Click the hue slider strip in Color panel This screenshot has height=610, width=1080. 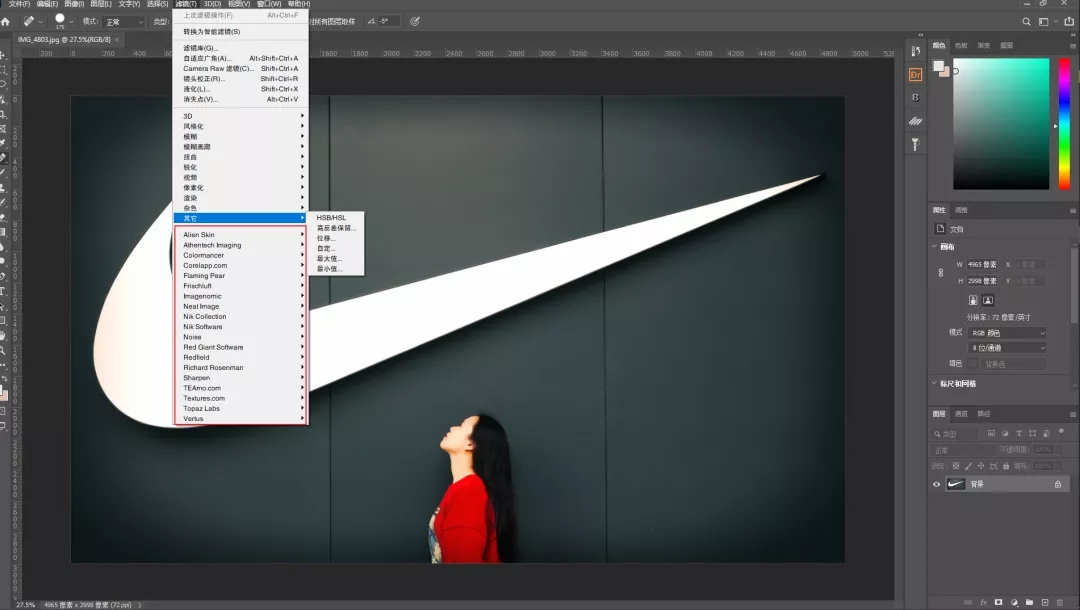1064,123
